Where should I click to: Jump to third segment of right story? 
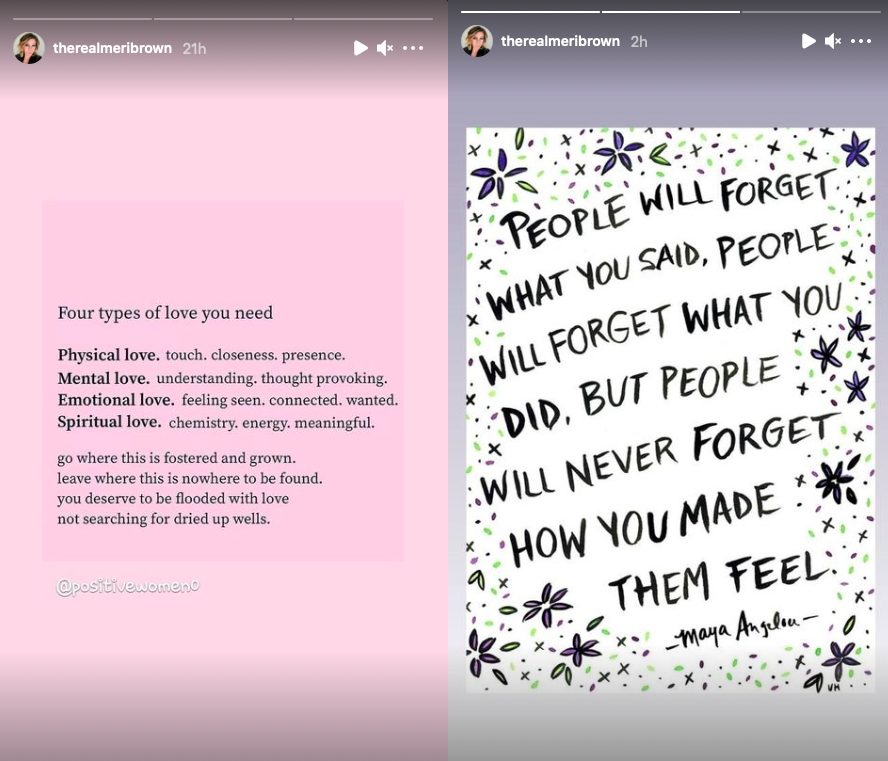[x=811, y=11]
